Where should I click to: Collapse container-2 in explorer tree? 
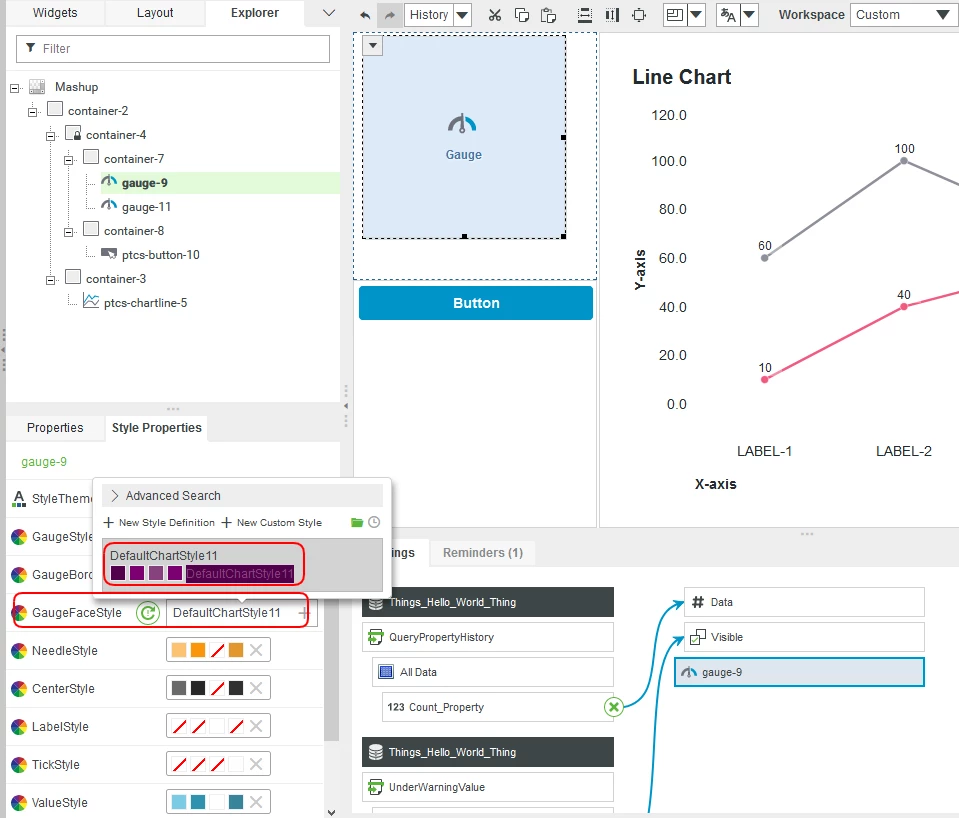click(x=33, y=113)
